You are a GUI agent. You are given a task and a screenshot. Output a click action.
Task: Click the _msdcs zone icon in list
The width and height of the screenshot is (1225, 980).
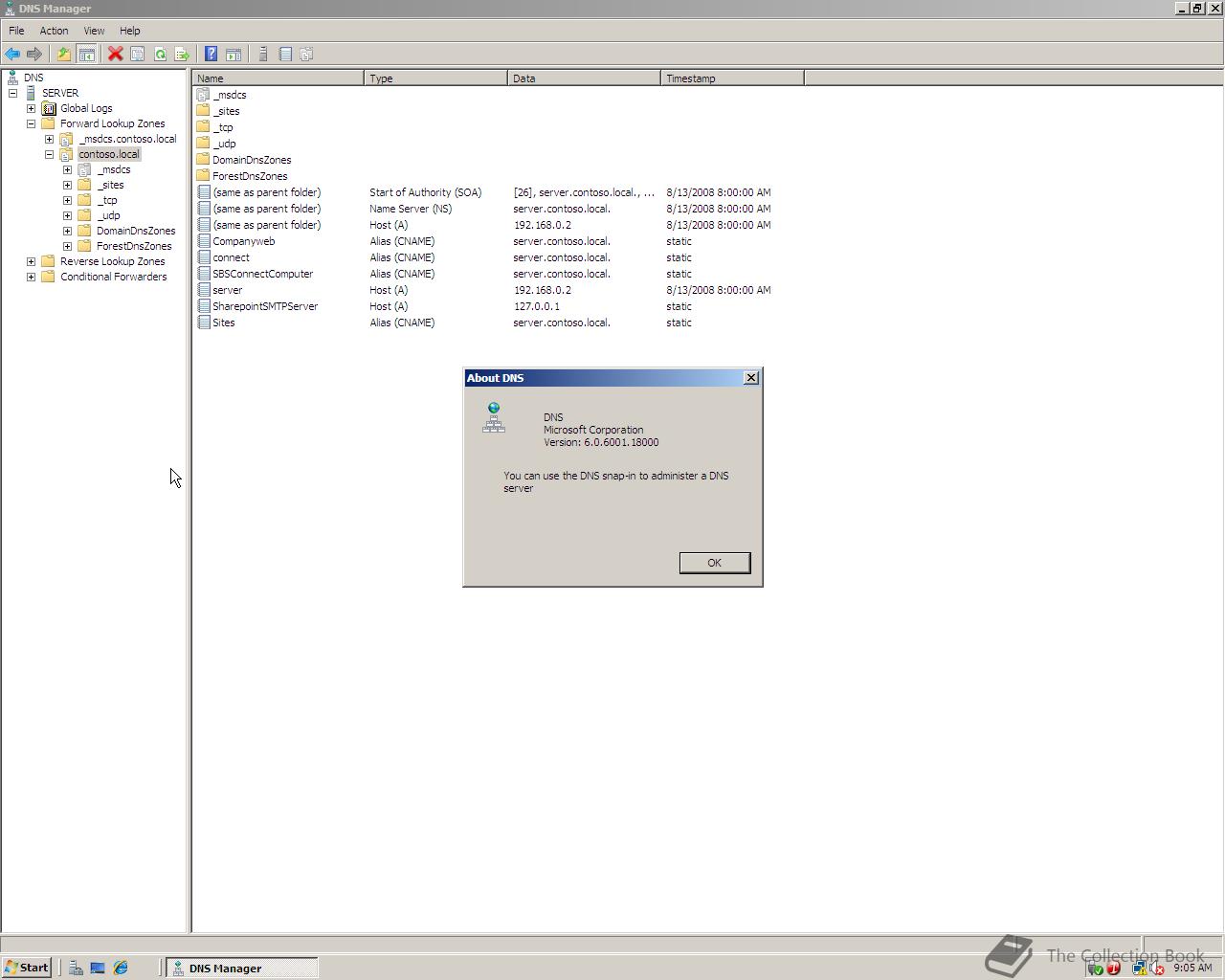(x=203, y=95)
